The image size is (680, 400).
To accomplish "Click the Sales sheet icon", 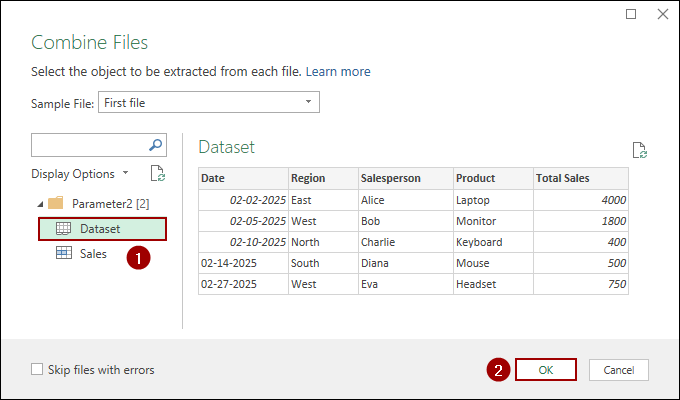I will 63,254.
